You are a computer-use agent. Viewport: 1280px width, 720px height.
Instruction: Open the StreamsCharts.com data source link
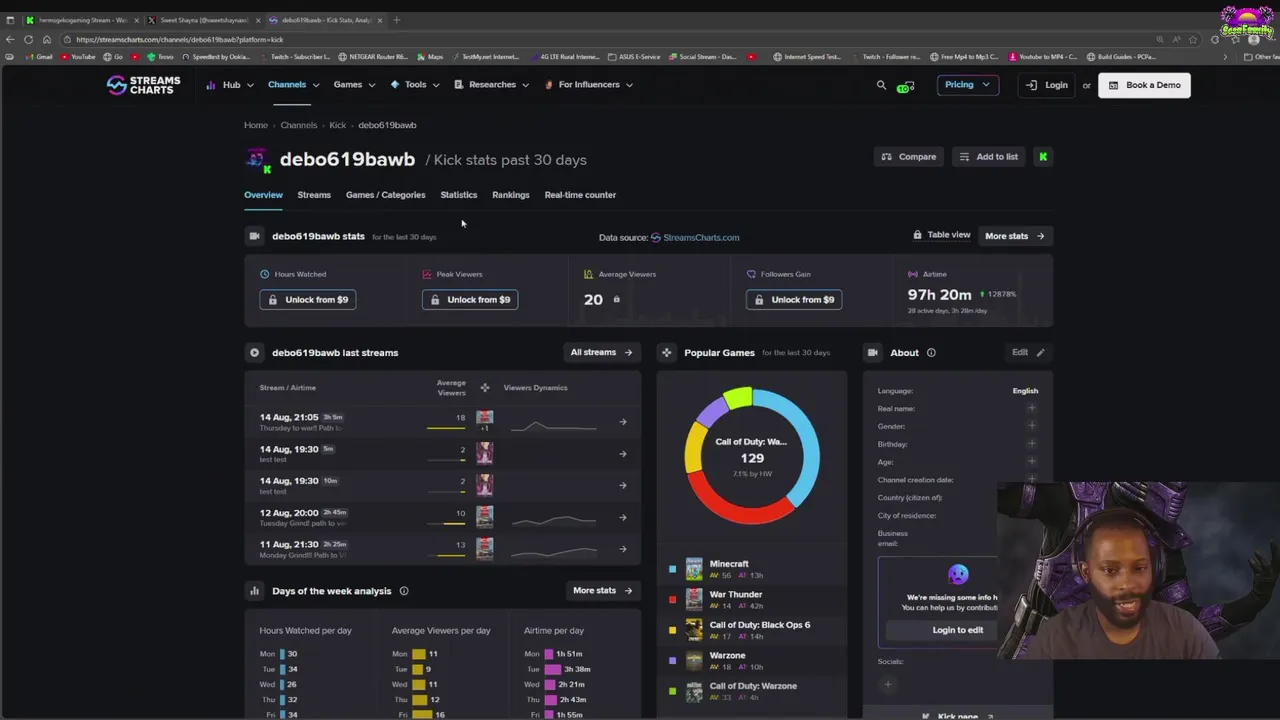(x=695, y=238)
